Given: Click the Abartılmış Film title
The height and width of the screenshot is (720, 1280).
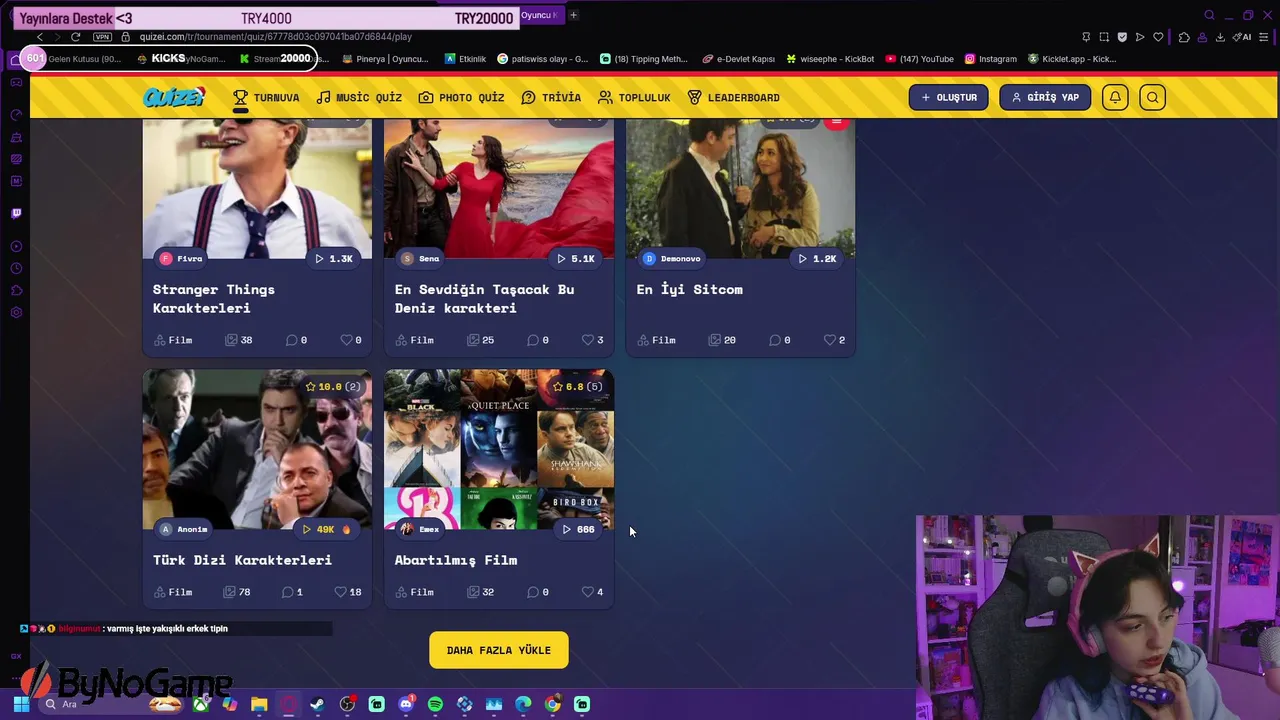Looking at the screenshot, I should tap(456, 560).
